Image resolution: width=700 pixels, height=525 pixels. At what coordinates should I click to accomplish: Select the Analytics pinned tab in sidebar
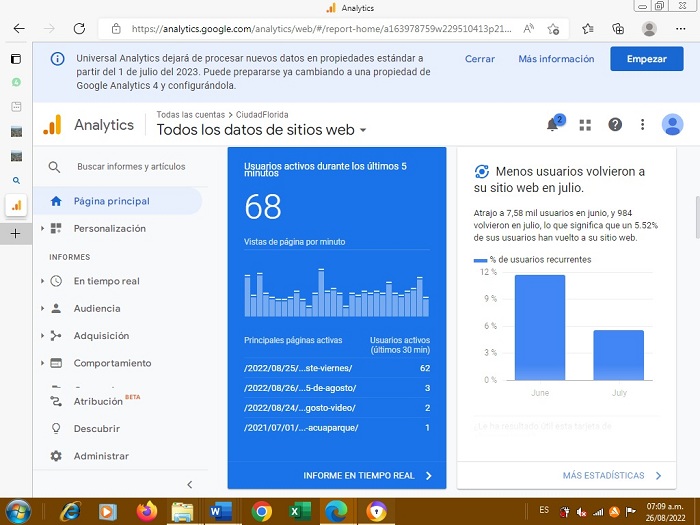[17, 205]
